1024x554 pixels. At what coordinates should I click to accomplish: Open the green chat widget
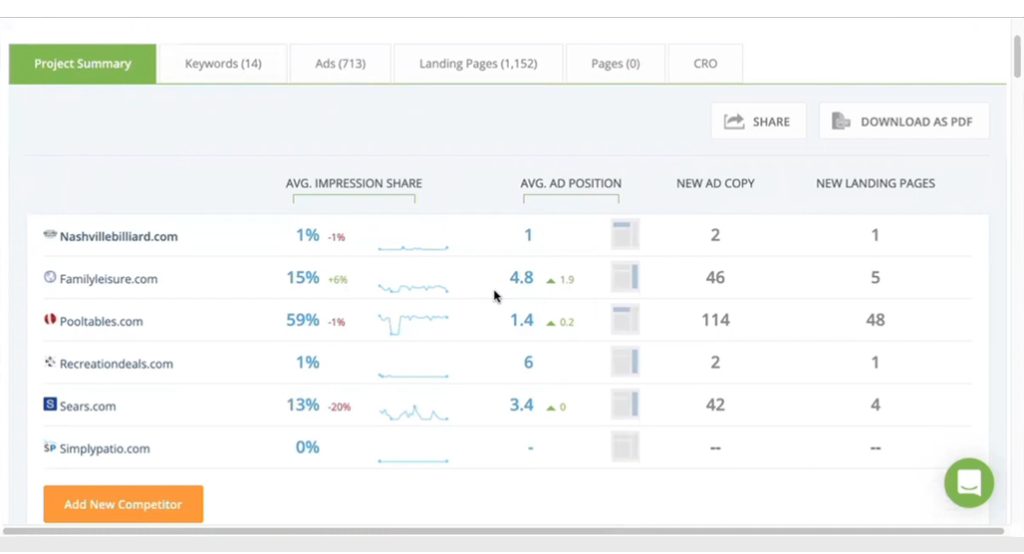[x=969, y=483]
